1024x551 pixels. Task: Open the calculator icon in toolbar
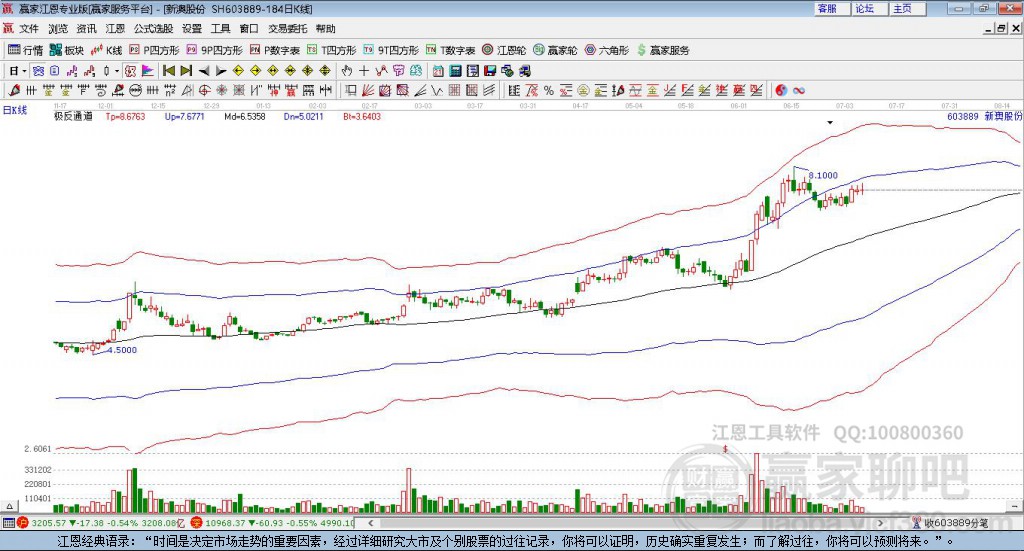[455, 71]
